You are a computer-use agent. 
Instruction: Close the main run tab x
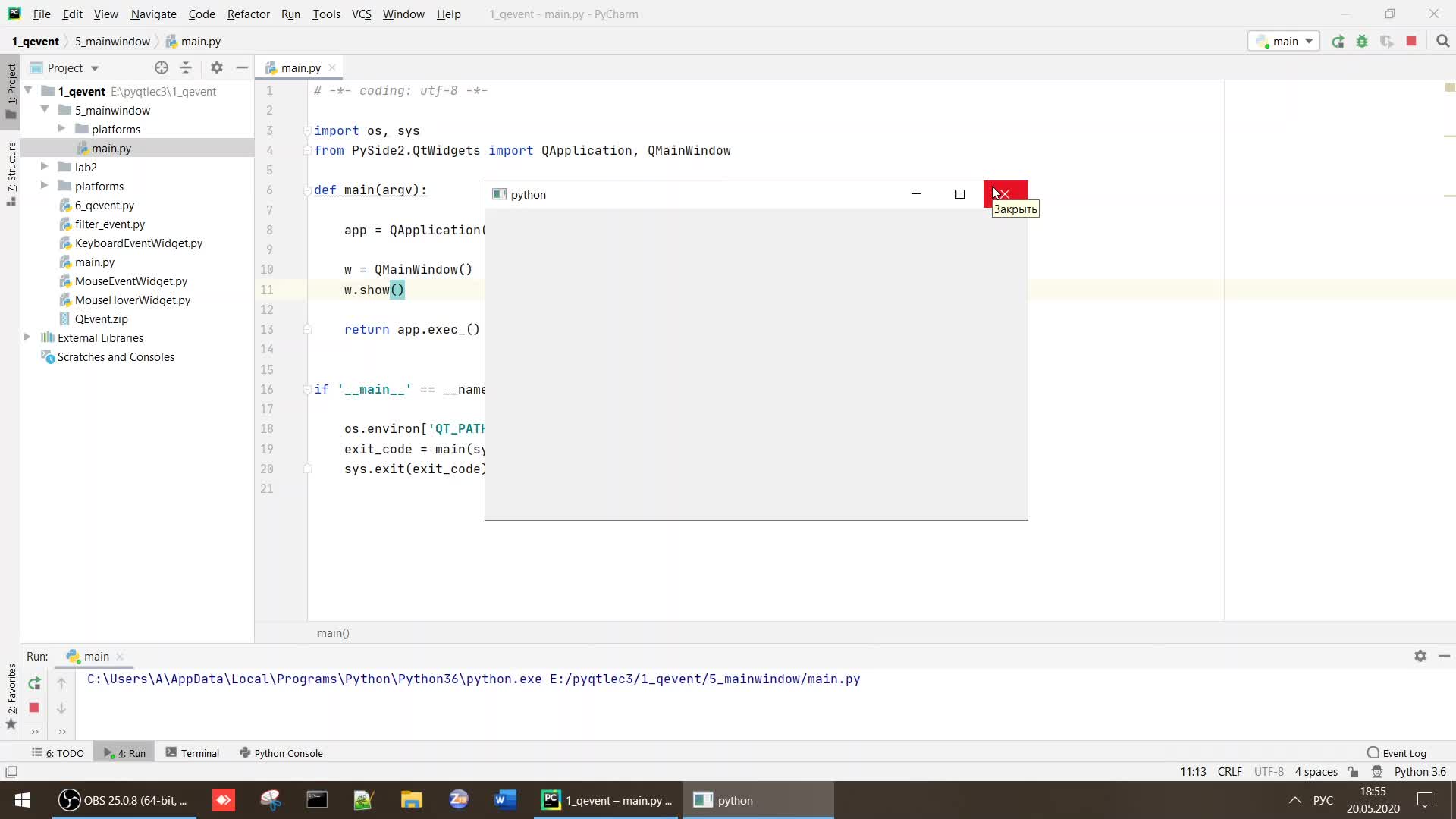coord(120,657)
